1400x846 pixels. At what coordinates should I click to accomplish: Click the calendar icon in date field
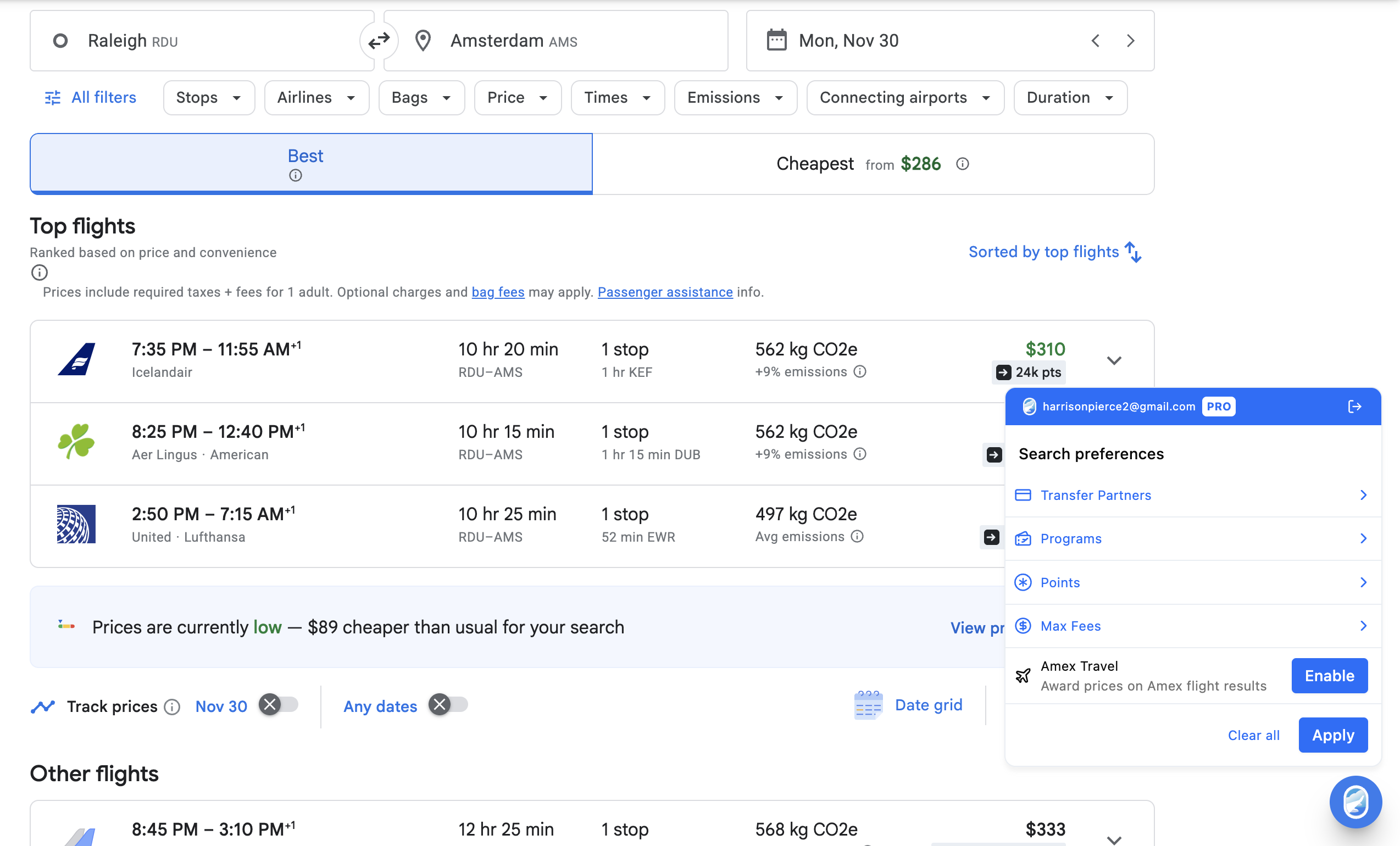coord(776,41)
